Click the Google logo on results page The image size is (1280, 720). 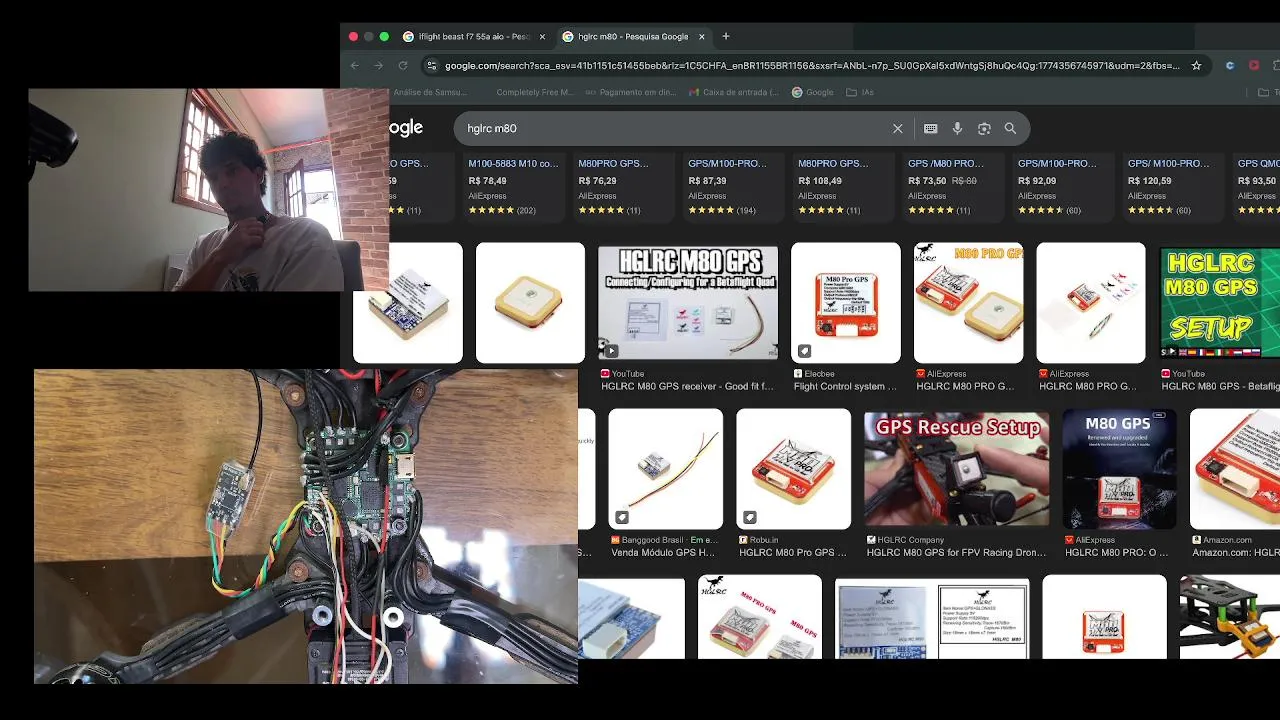[x=406, y=128]
